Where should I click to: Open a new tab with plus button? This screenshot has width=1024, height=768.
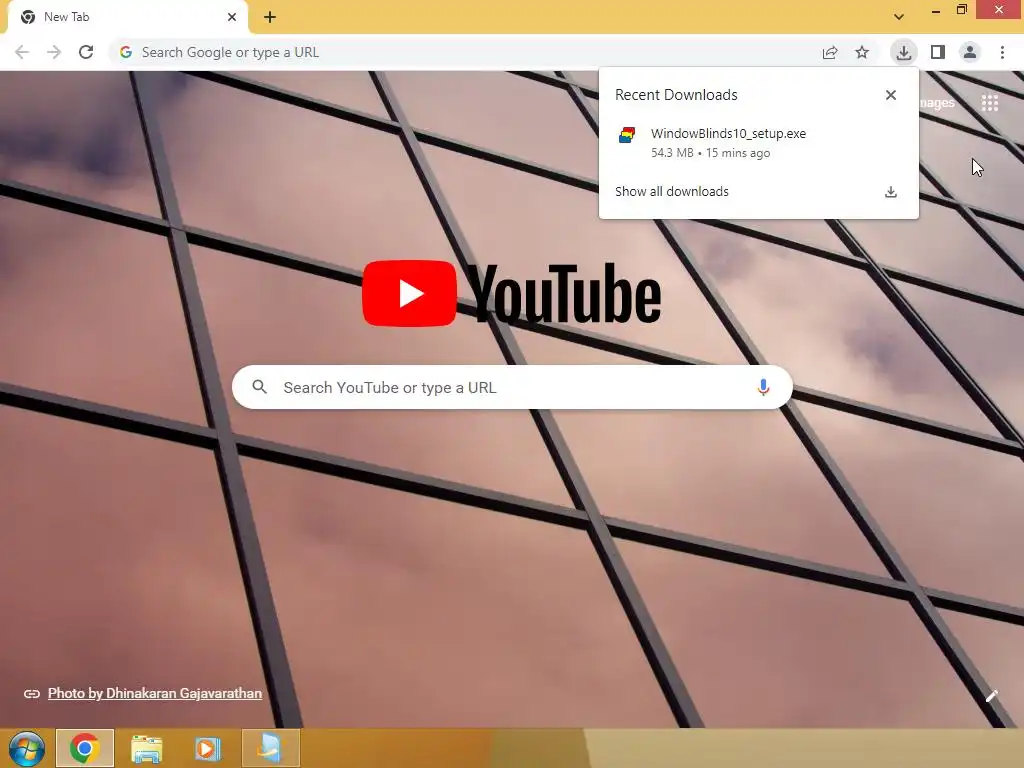[x=270, y=17]
